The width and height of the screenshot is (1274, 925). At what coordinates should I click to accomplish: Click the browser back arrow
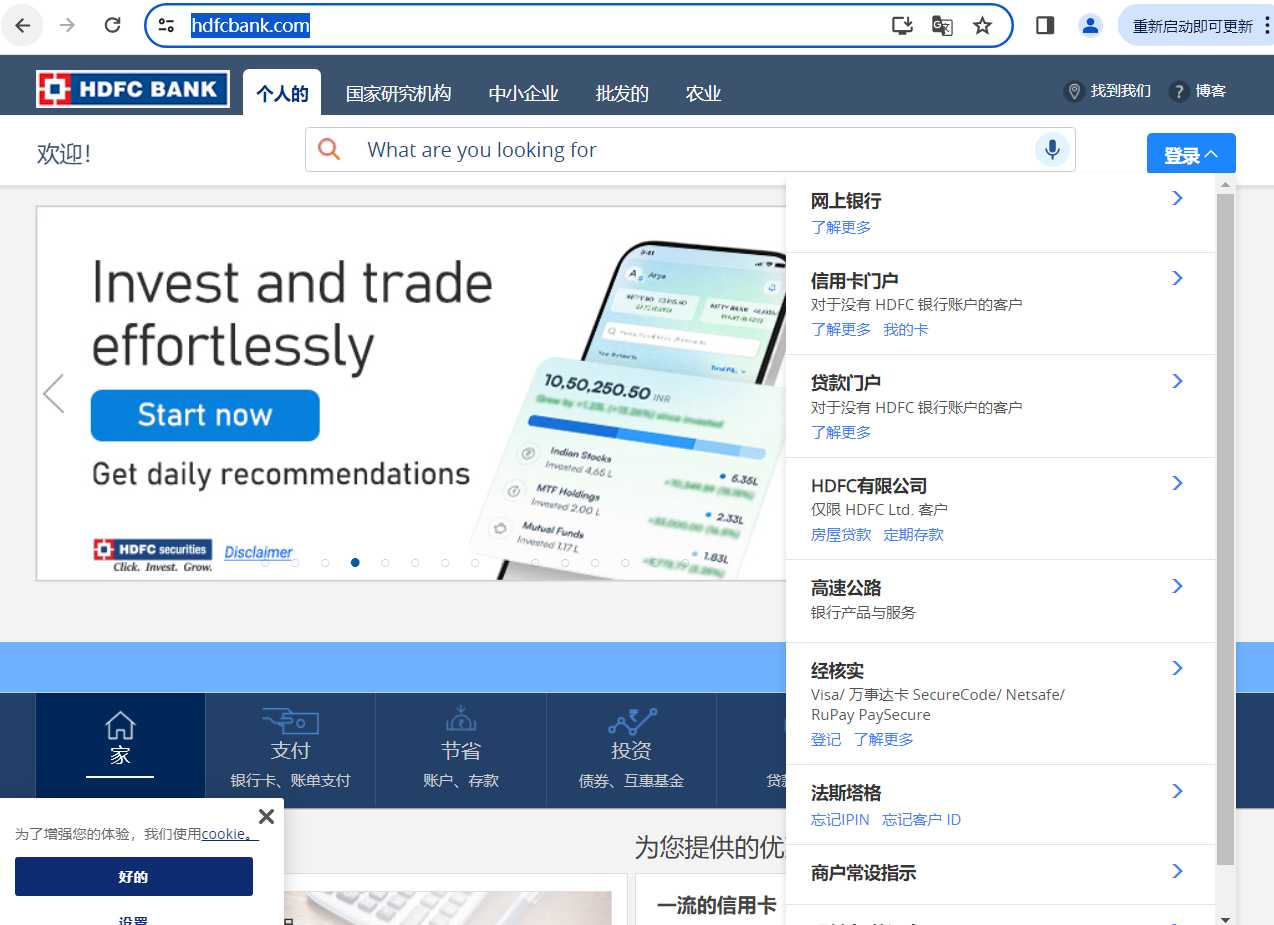(x=22, y=25)
